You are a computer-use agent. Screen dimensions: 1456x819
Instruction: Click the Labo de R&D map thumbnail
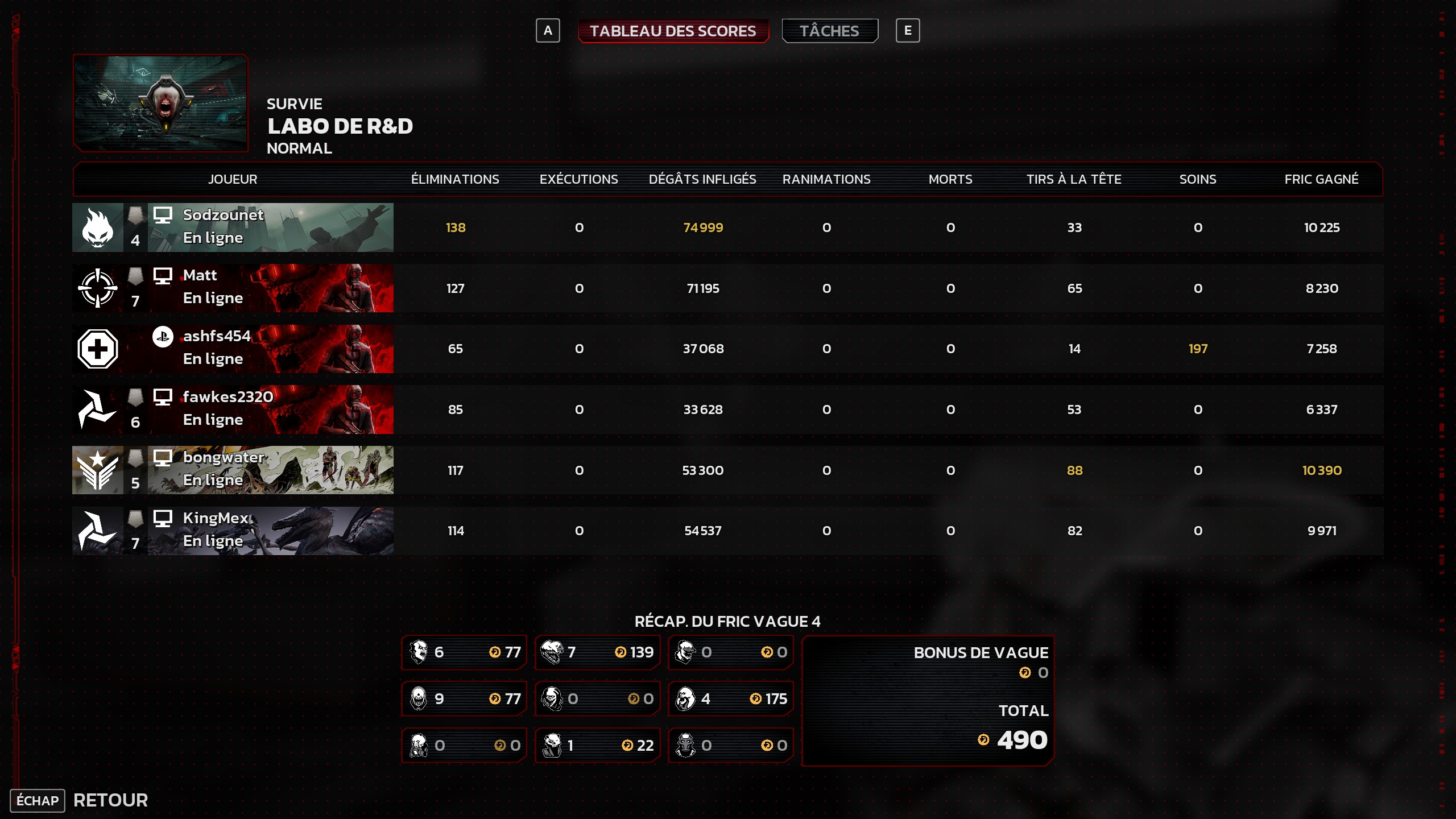coord(161,104)
